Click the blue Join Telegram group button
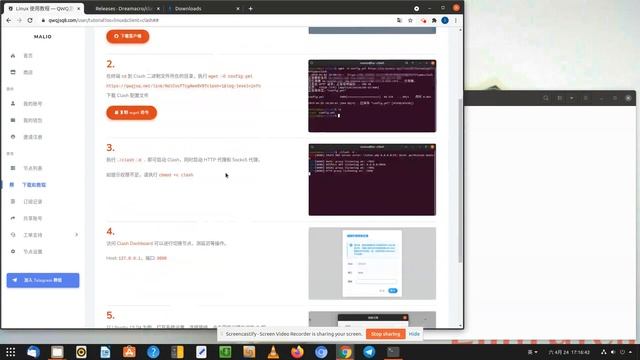The image size is (640, 360). (x=43, y=280)
